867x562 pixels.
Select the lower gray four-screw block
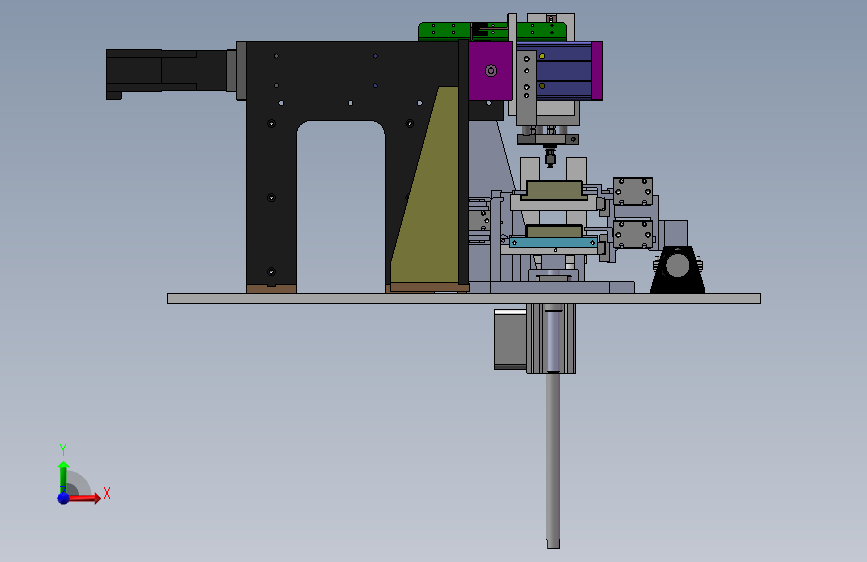click(633, 234)
